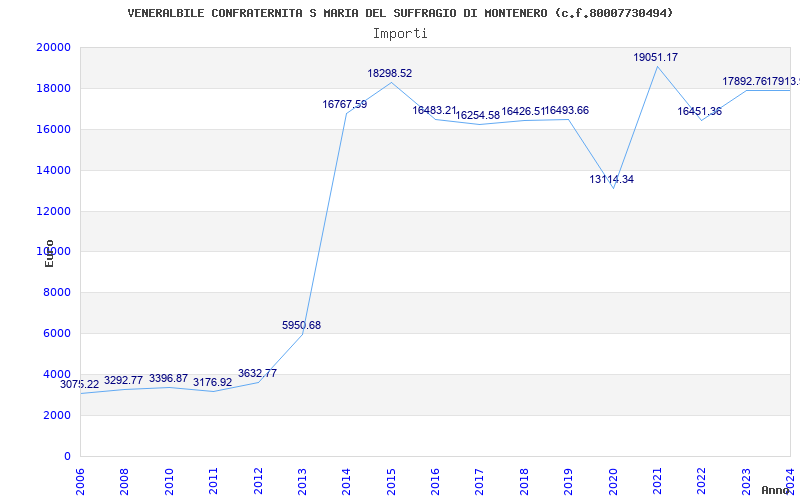Click the x-axis year 2014
The image size is (800, 500).
point(346,482)
